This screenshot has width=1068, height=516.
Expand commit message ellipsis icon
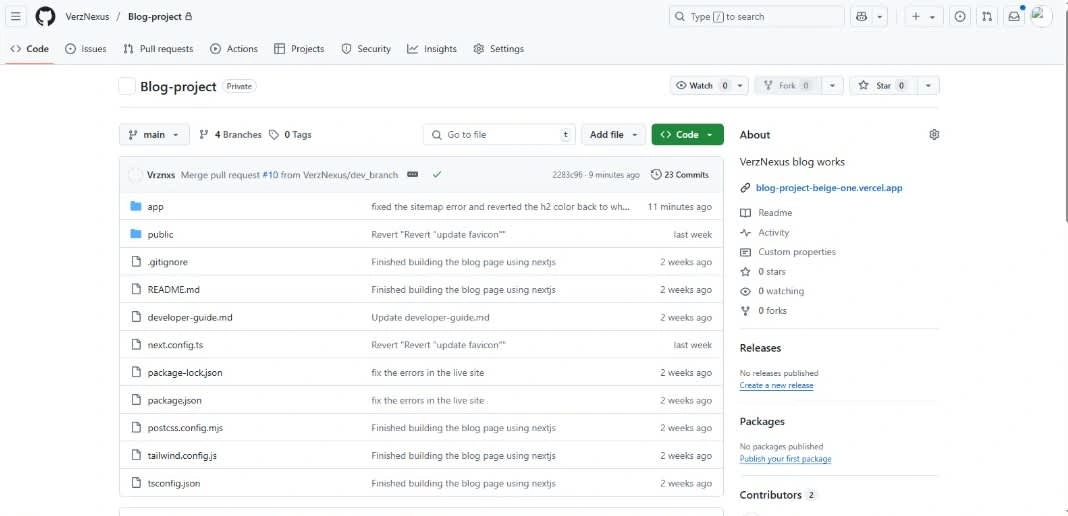pyautogui.click(x=412, y=175)
